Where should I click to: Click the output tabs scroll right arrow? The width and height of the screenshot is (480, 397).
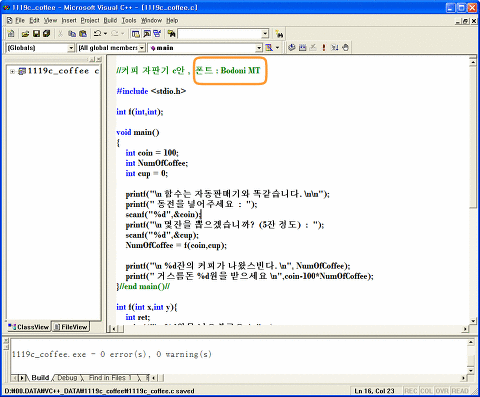[x=22, y=378]
